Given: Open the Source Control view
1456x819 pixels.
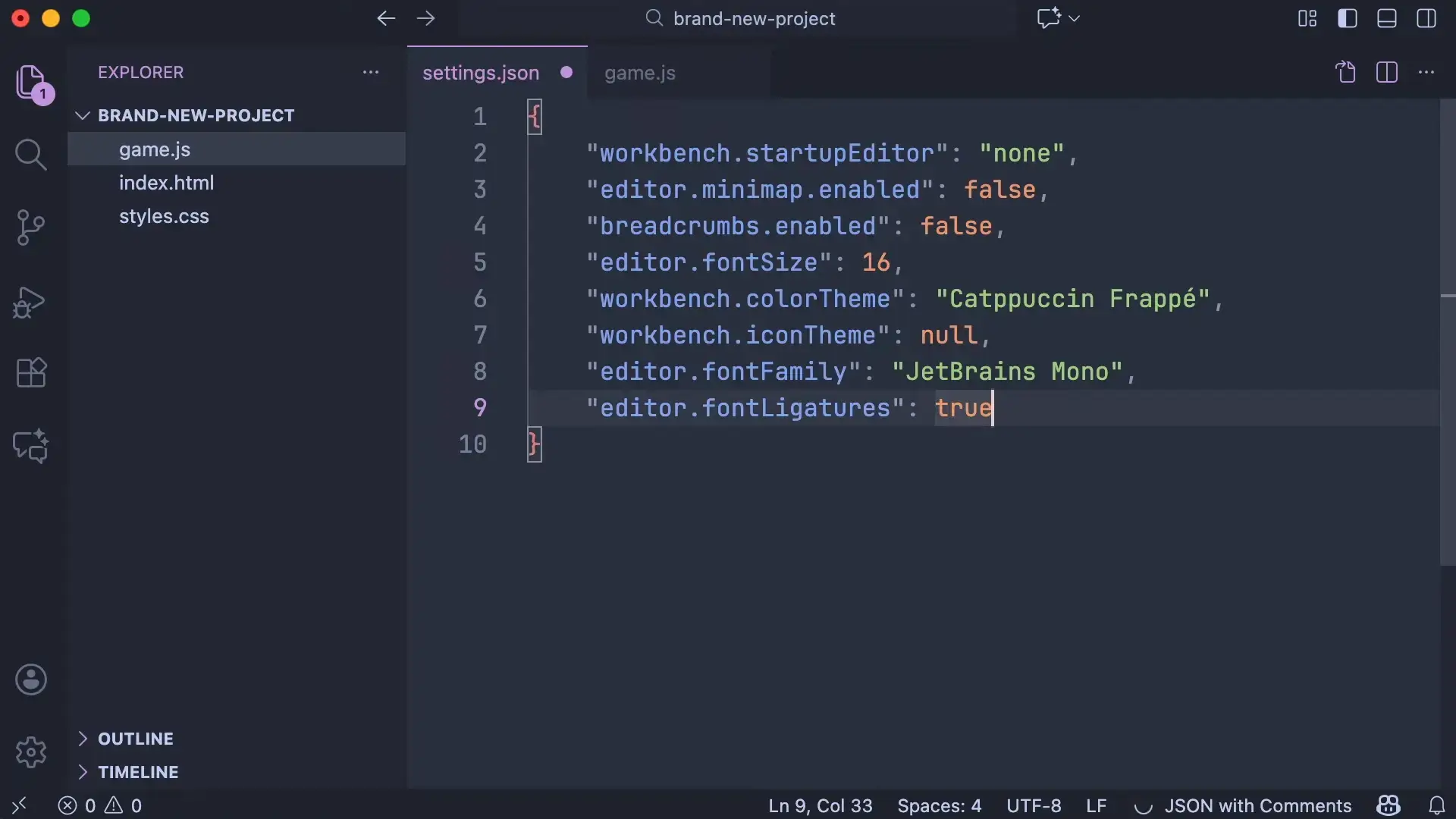Looking at the screenshot, I should pos(30,227).
